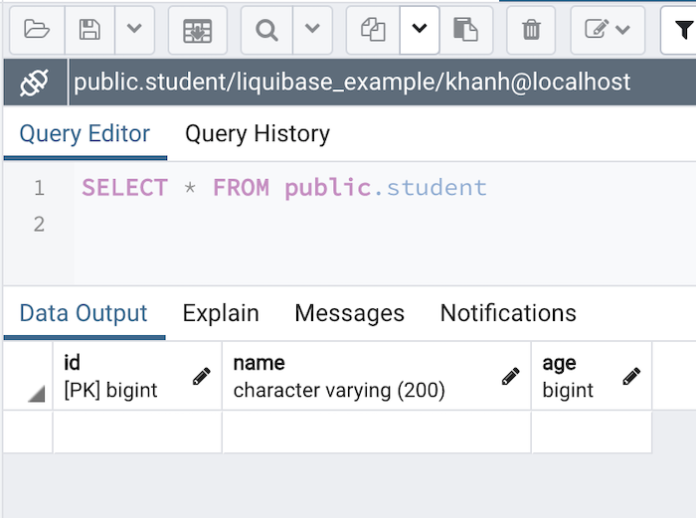Click the Find magnifier icon
The height and width of the screenshot is (518, 696).
[267, 30]
